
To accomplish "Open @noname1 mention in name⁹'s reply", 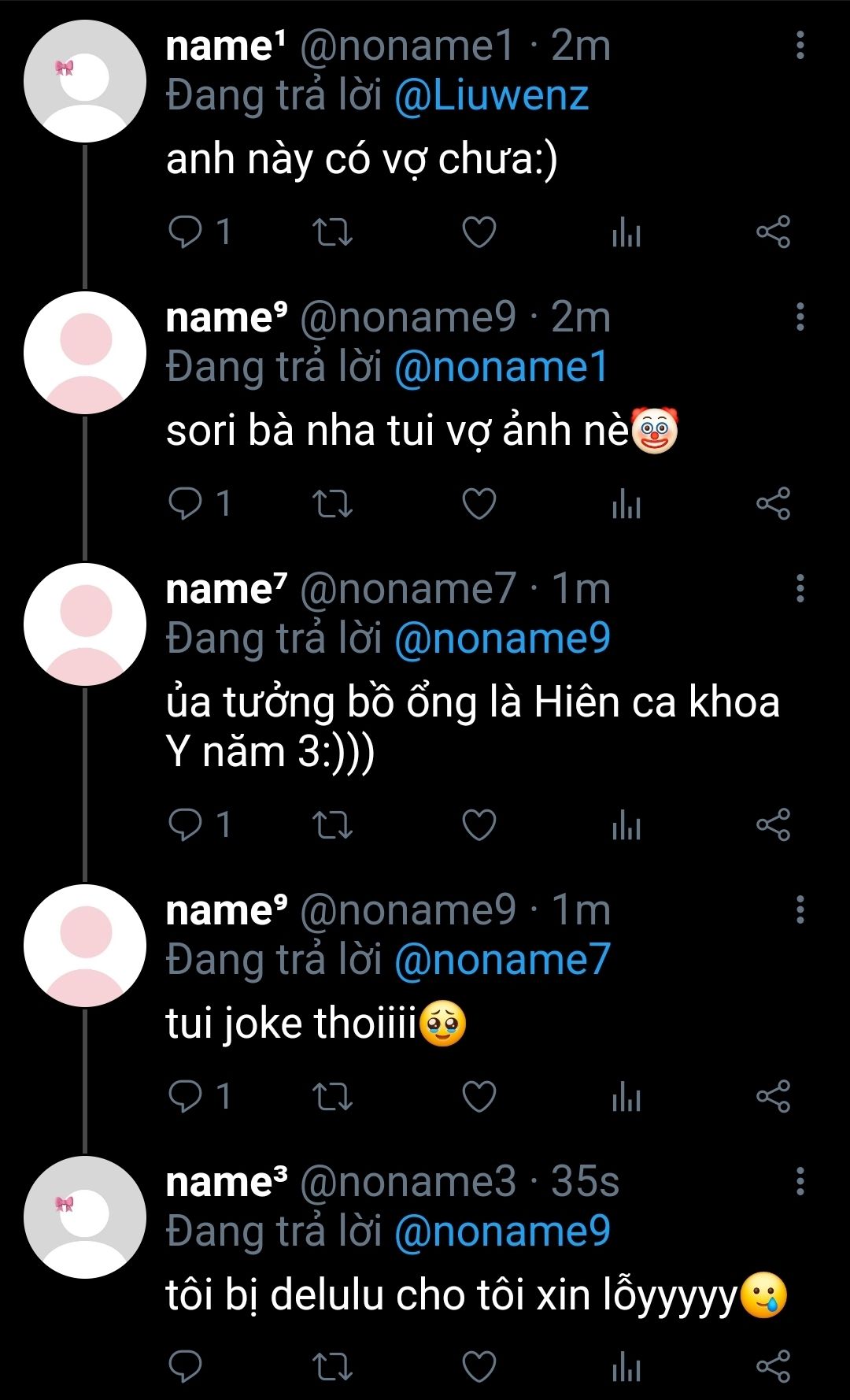I will coord(501,368).
